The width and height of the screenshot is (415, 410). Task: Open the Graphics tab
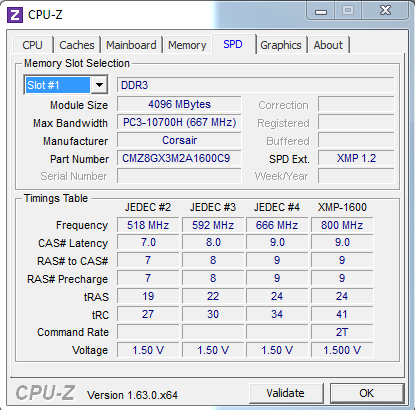click(x=281, y=45)
